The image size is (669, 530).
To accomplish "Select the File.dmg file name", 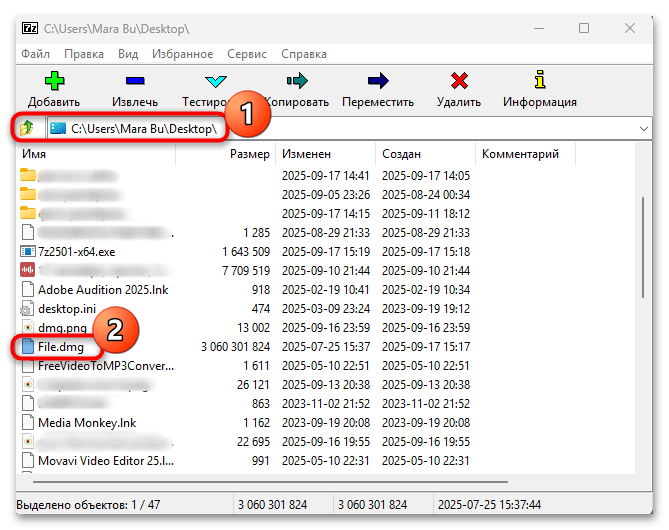I will [61, 347].
